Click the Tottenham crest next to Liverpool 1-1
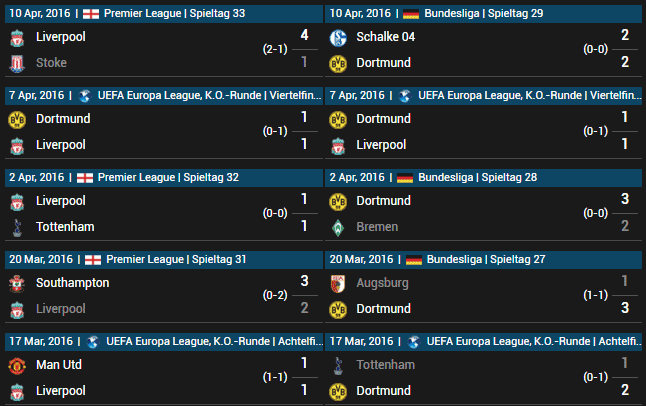This screenshot has width=646, height=406. [17, 228]
